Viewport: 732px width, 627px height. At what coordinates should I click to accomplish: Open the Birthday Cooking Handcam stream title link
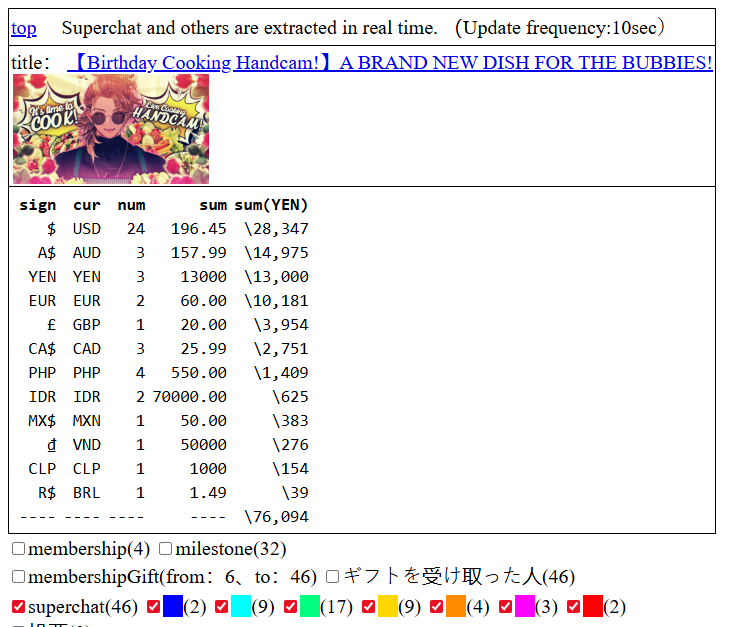(x=390, y=63)
